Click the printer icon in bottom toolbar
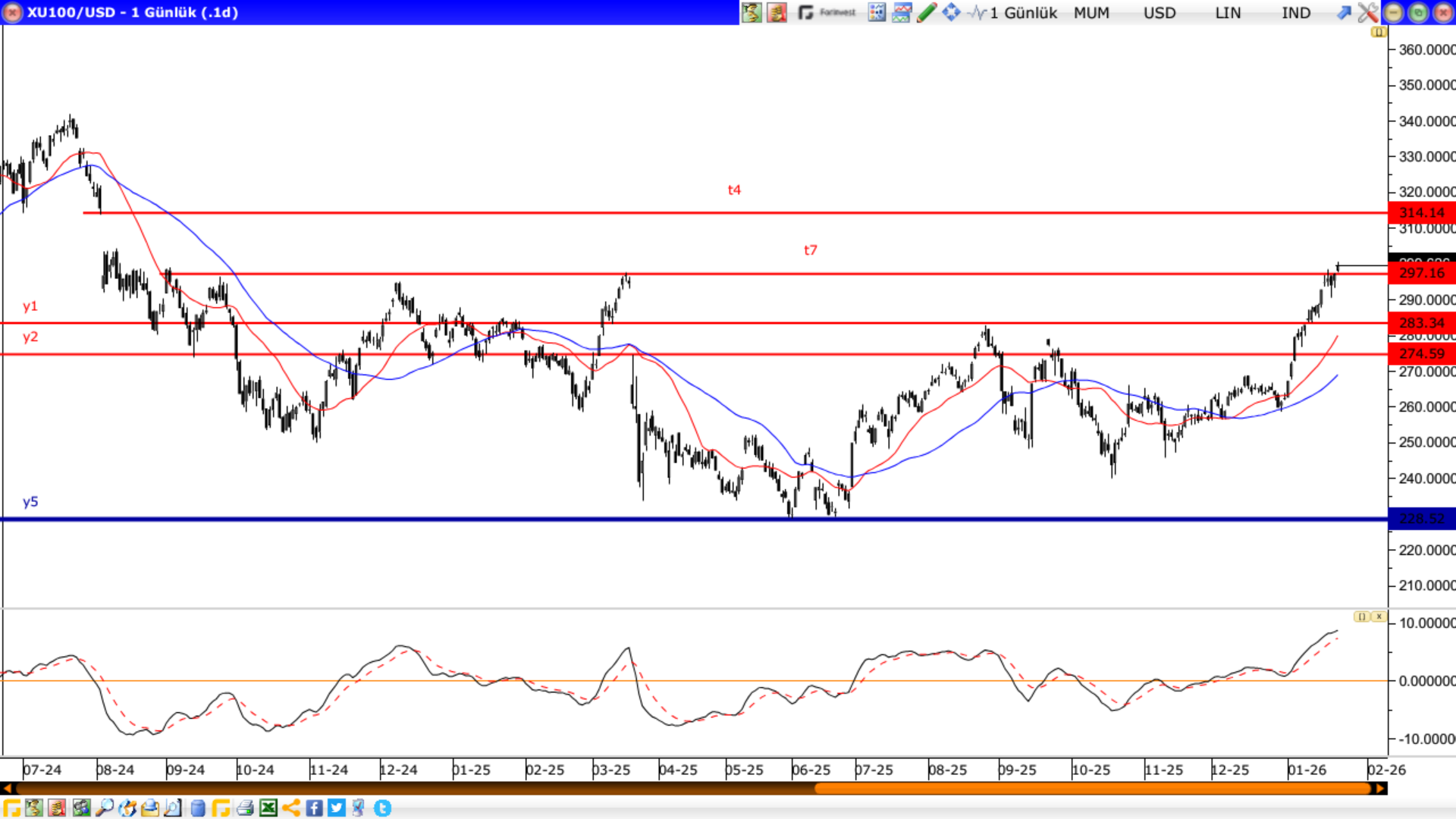This screenshot has width=1456, height=819. 244,808
